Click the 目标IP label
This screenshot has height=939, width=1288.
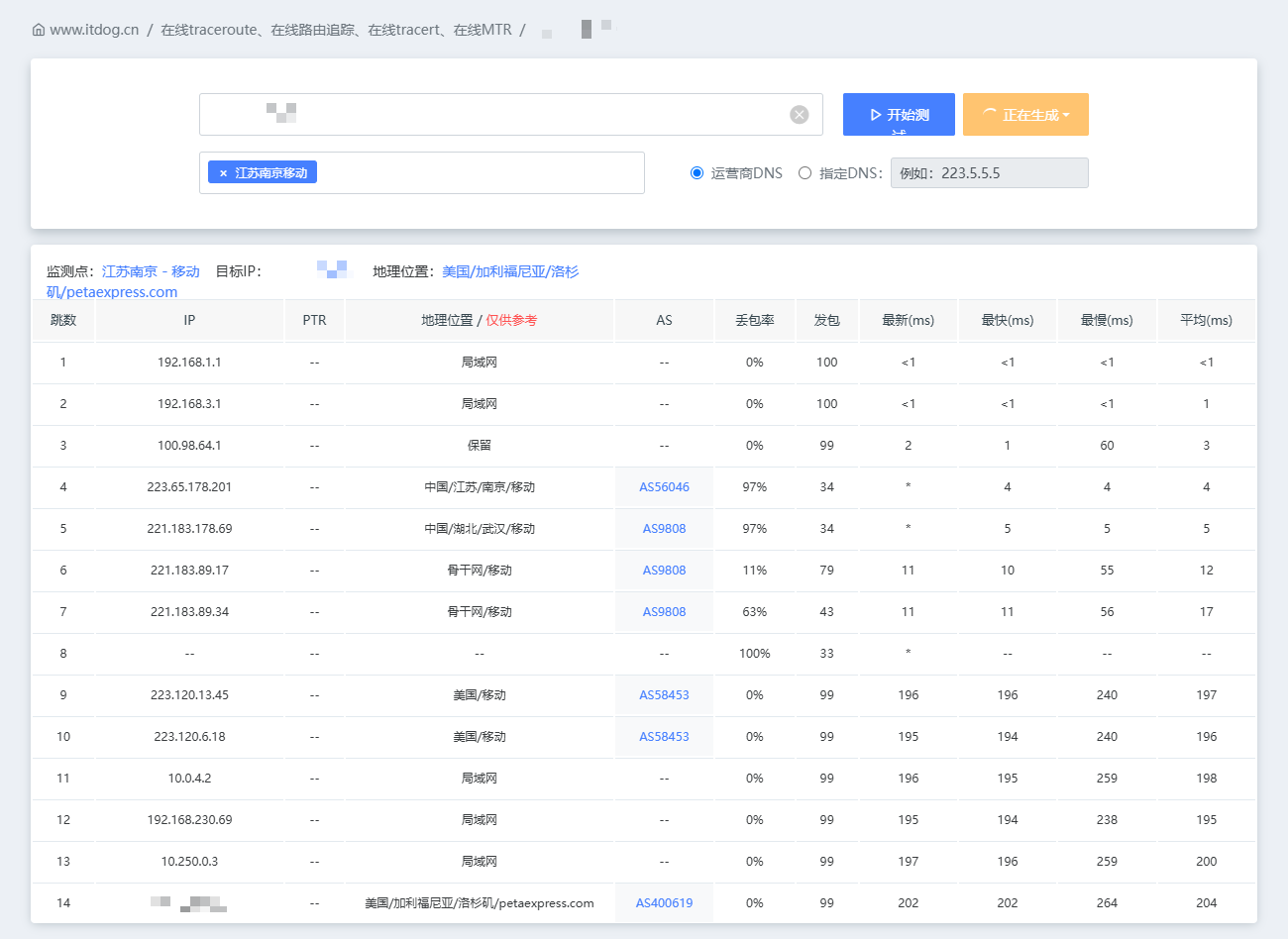tap(239, 271)
